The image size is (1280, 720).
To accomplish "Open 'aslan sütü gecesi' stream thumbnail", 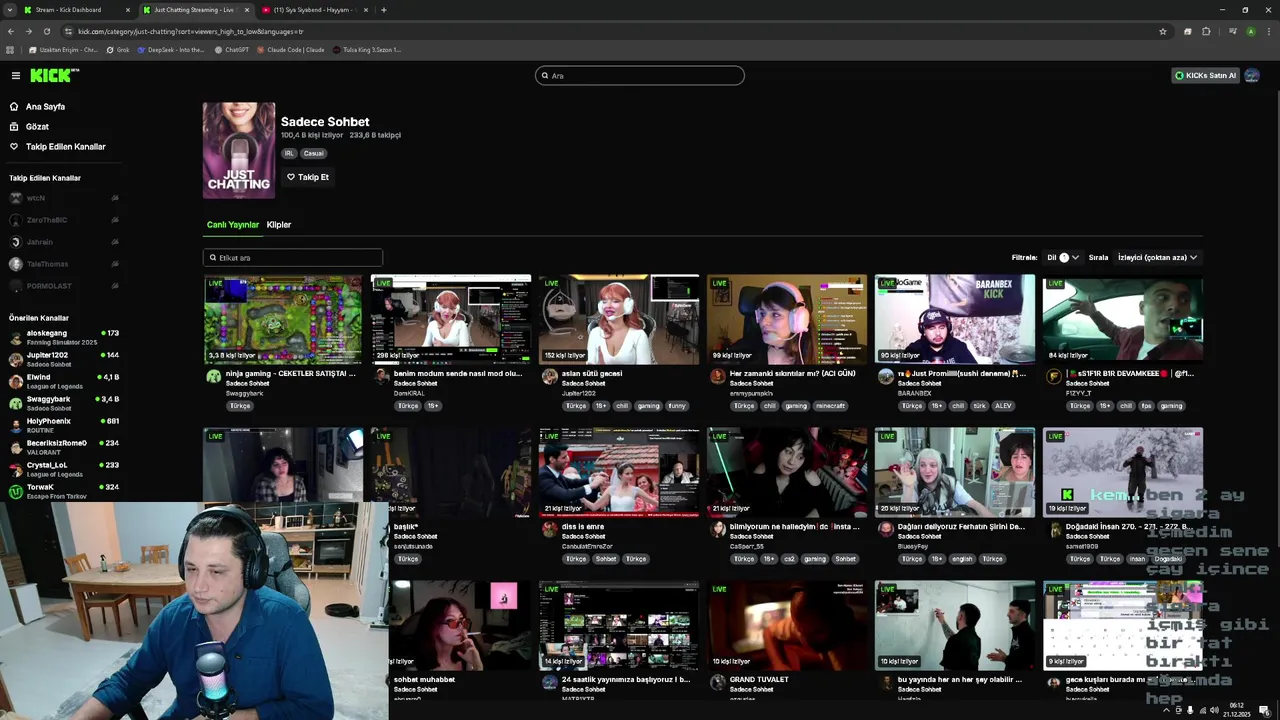I will pos(619,319).
